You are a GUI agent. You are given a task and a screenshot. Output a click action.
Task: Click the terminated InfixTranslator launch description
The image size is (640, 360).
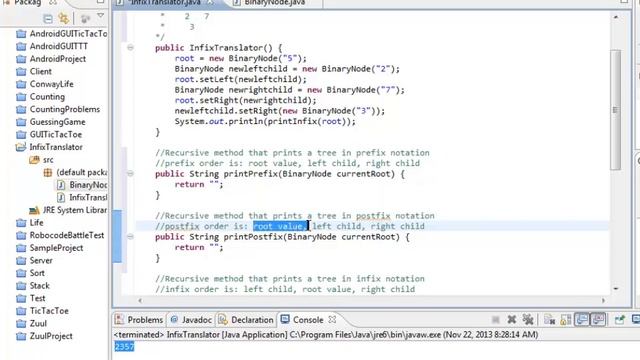(326, 335)
